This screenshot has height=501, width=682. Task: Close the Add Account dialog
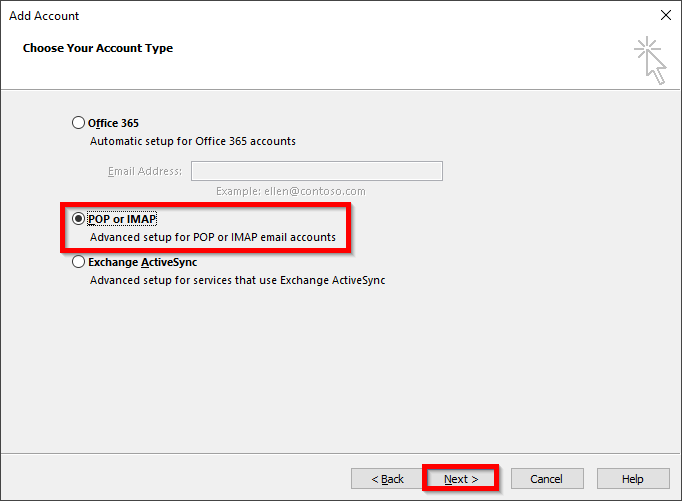[665, 15]
